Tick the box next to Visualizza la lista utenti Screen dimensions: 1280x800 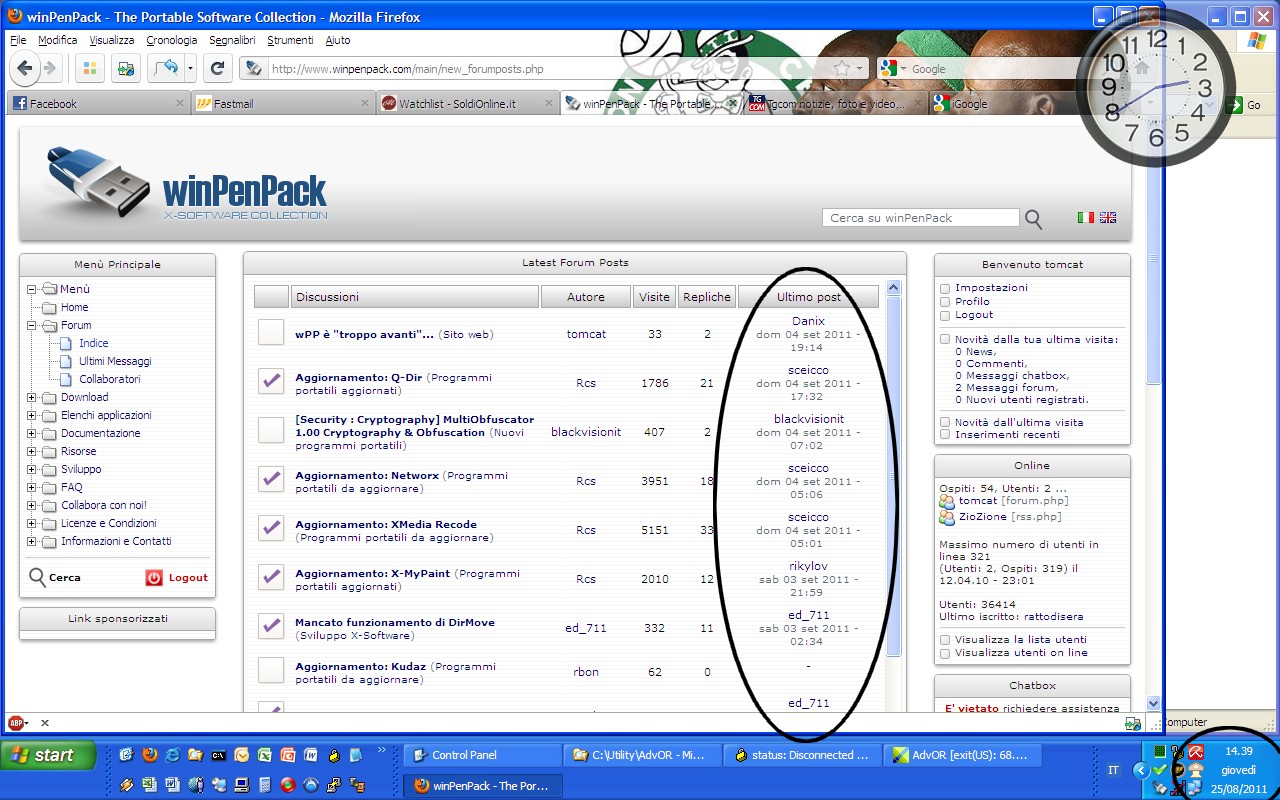point(945,640)
